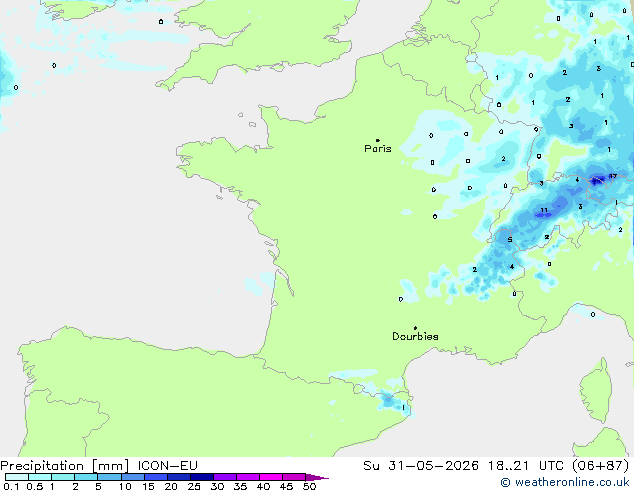Viewport: 634px width, 490px height.
Task: Pick the 25 mm navy legend swatch
Action: pyautogui.click(x=202, y=477)
